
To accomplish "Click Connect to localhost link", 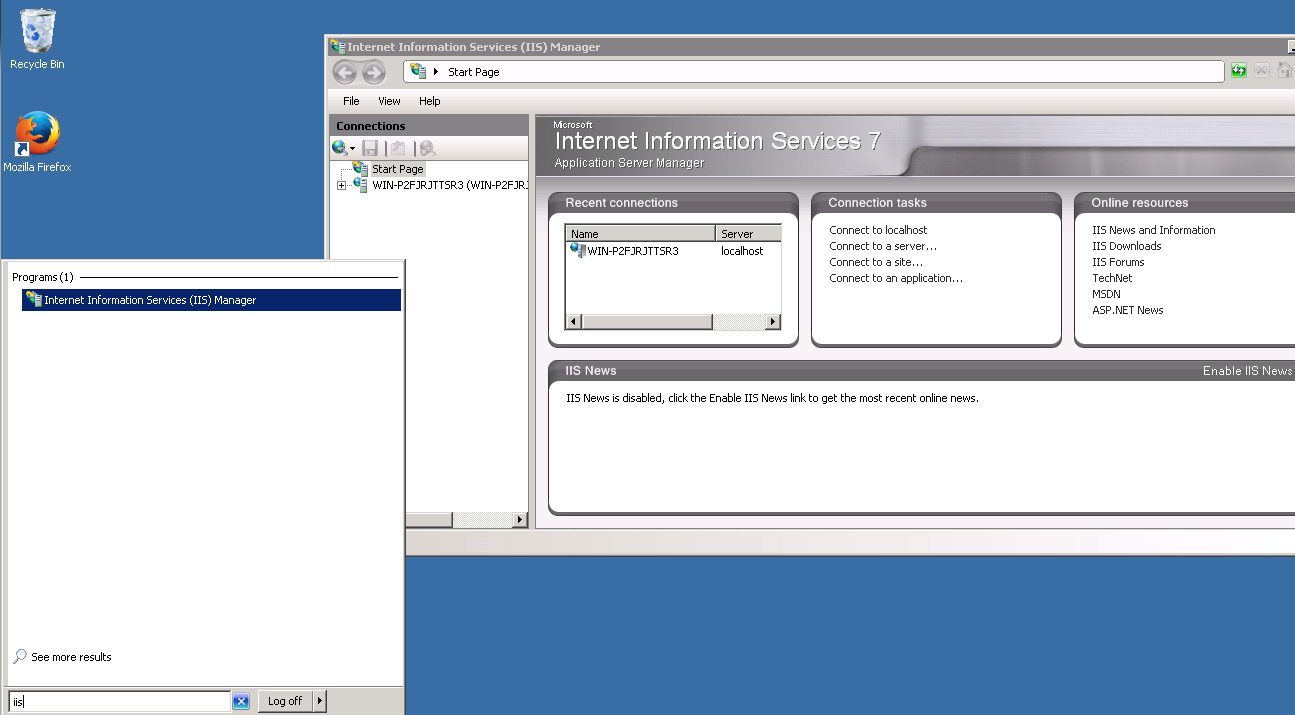I will click(878, 230).
